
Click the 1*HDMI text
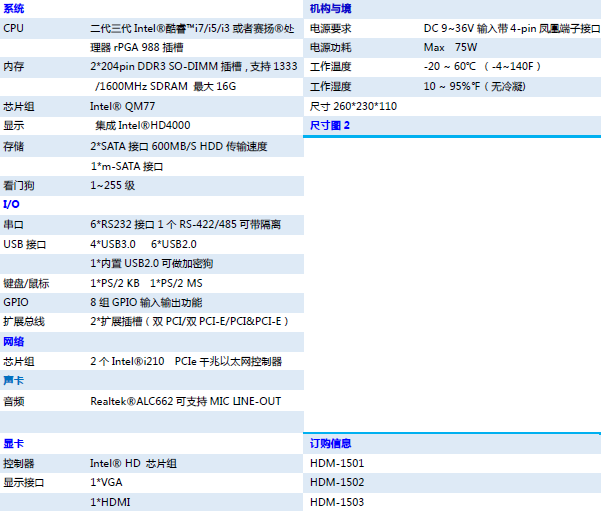(110, 502)
